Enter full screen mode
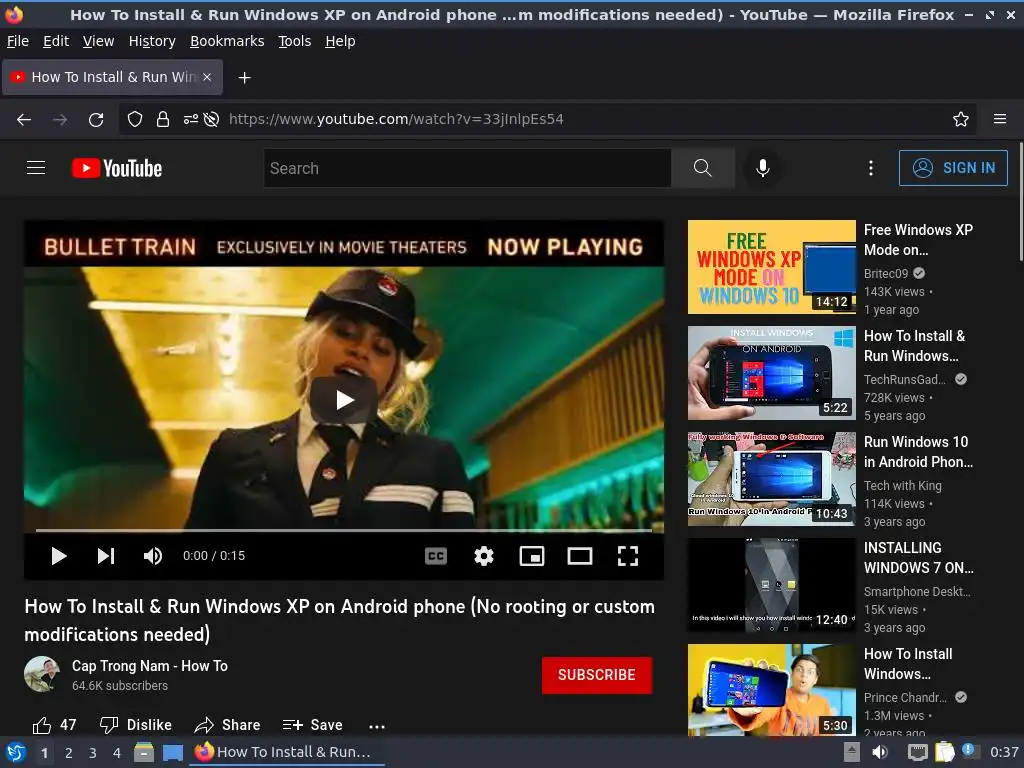1024x768 pixels. click(628, 556)
